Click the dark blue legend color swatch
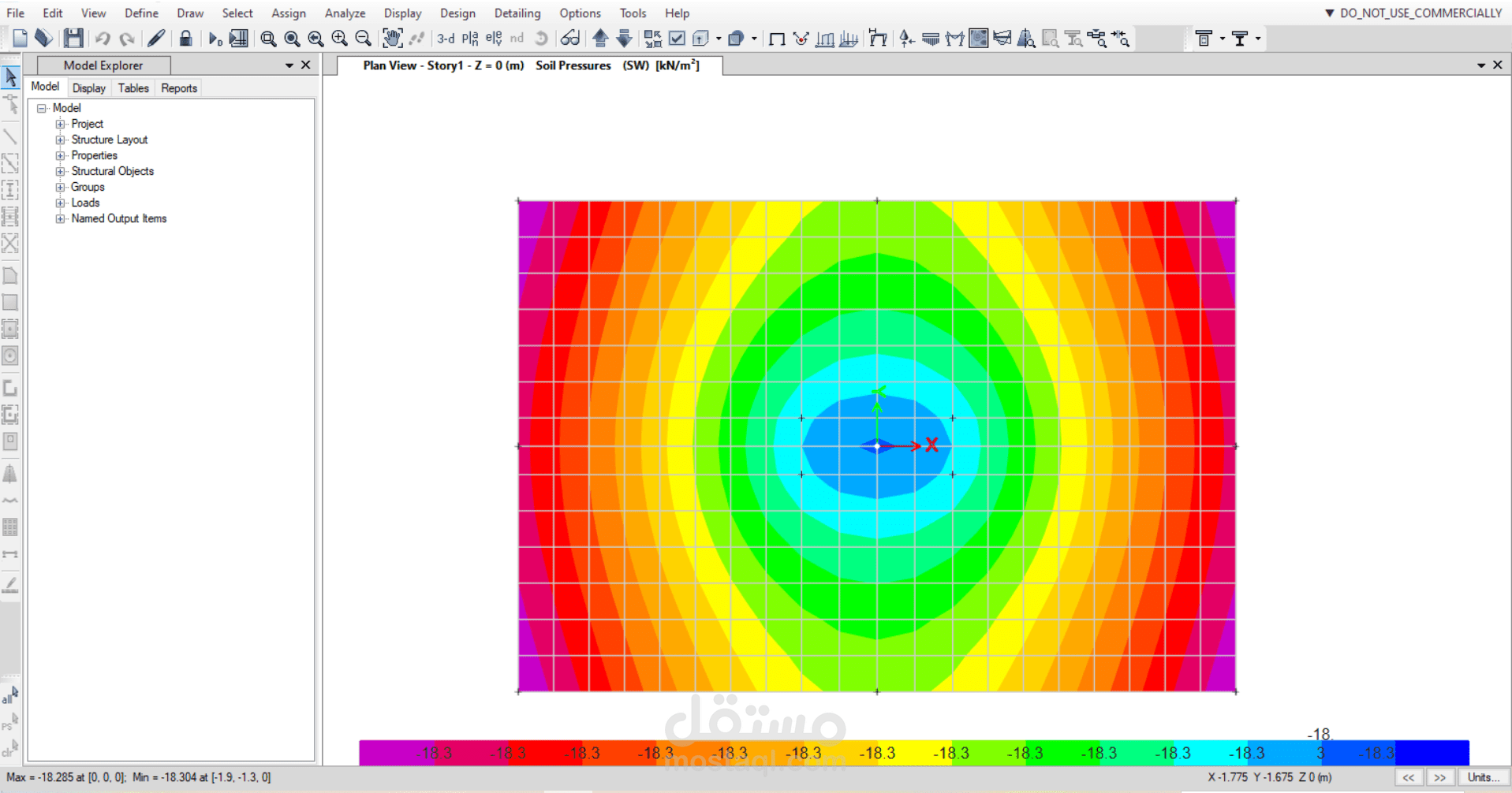This screenshot has width=1512, height=793. [x=1432, y=753]
